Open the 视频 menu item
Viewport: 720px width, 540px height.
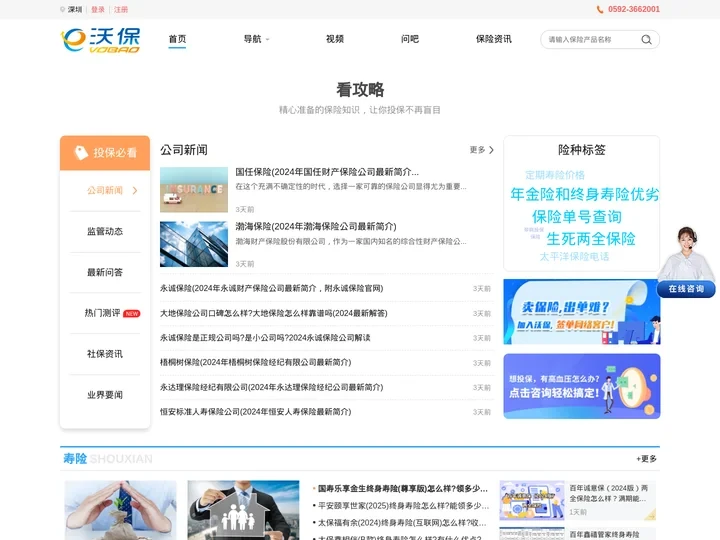pos(335,39)
